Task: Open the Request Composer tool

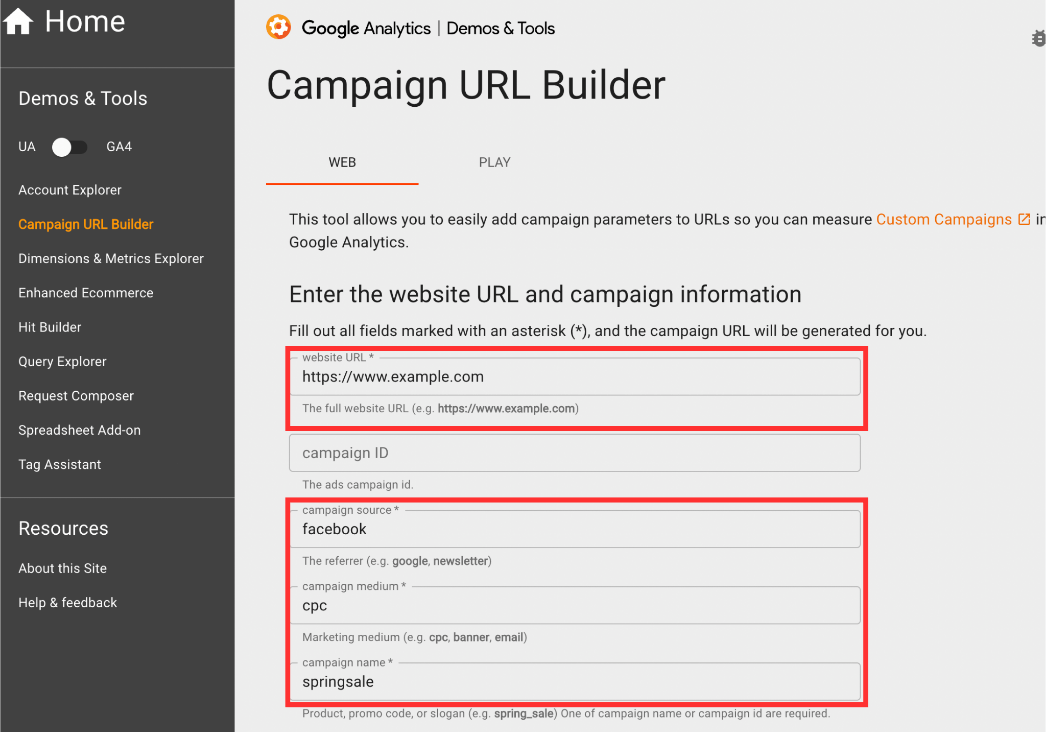Action: click(x=76, y=396)
